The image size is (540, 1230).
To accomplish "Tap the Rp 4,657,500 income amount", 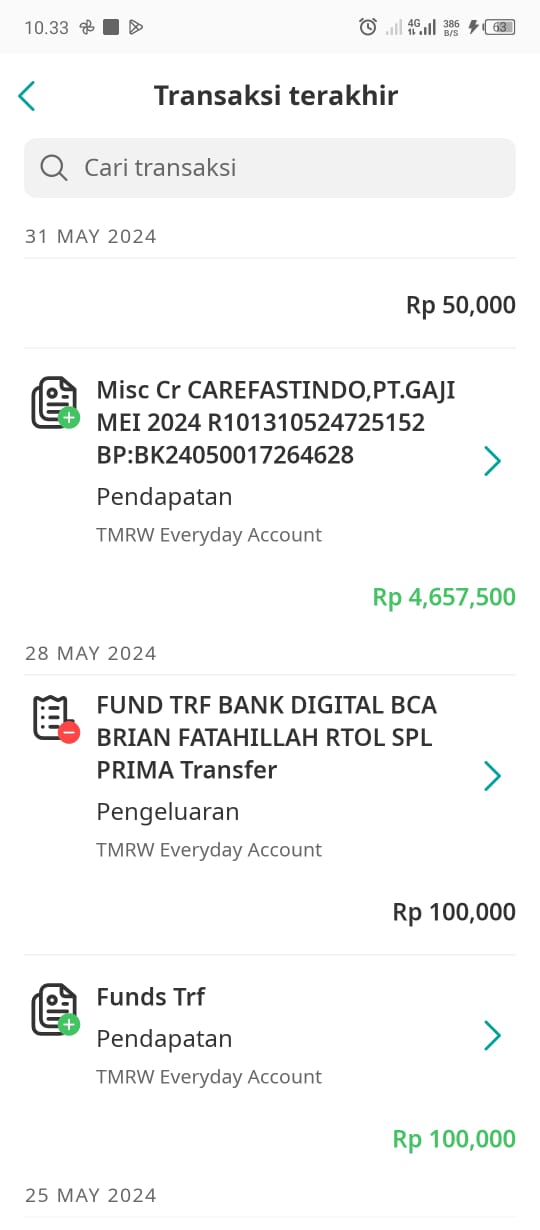I will pos(444,597).
